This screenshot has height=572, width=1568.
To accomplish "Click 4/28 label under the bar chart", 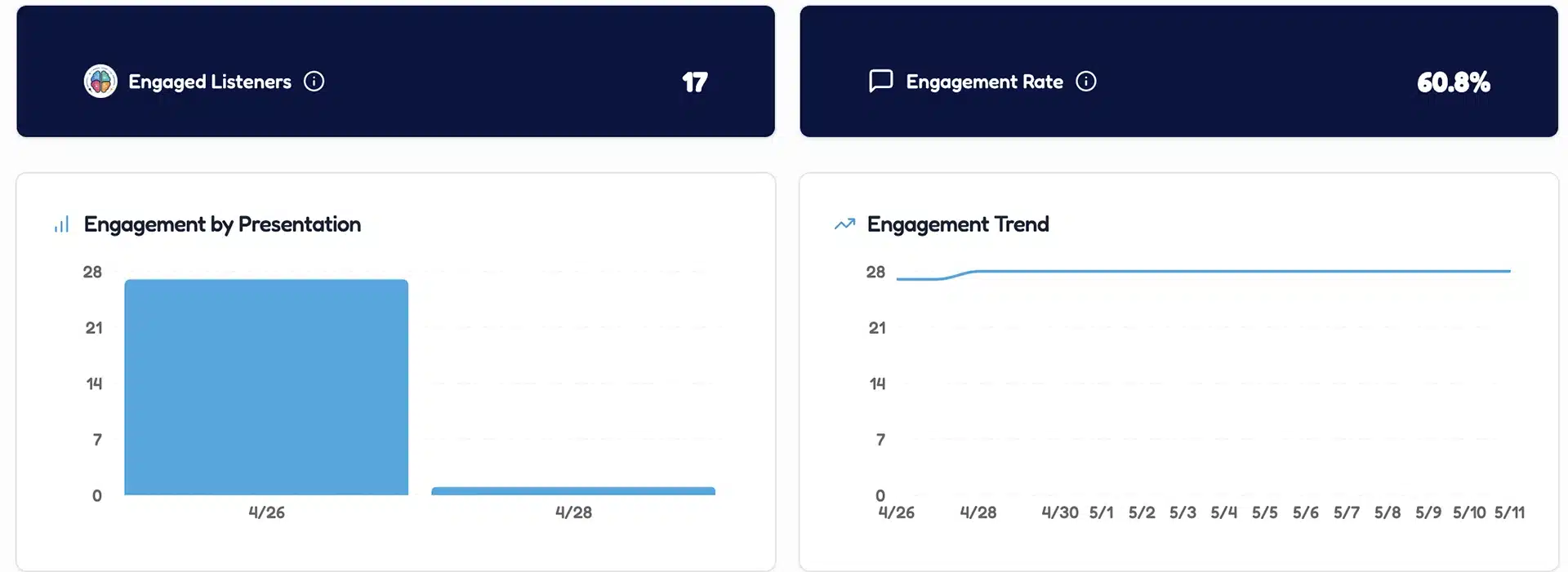I will [x=573, y=512].
